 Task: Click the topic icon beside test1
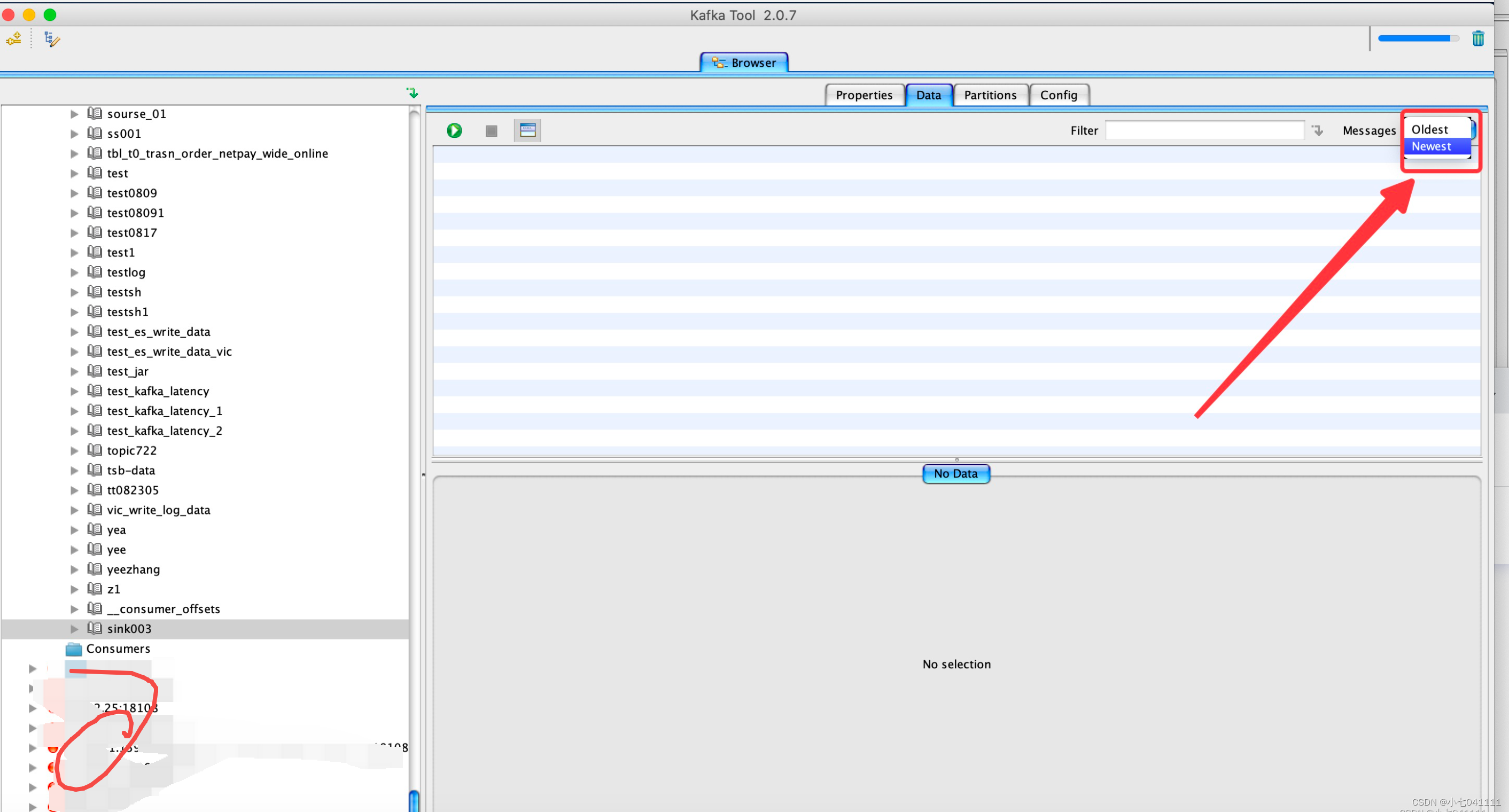[x=94, y=252]
